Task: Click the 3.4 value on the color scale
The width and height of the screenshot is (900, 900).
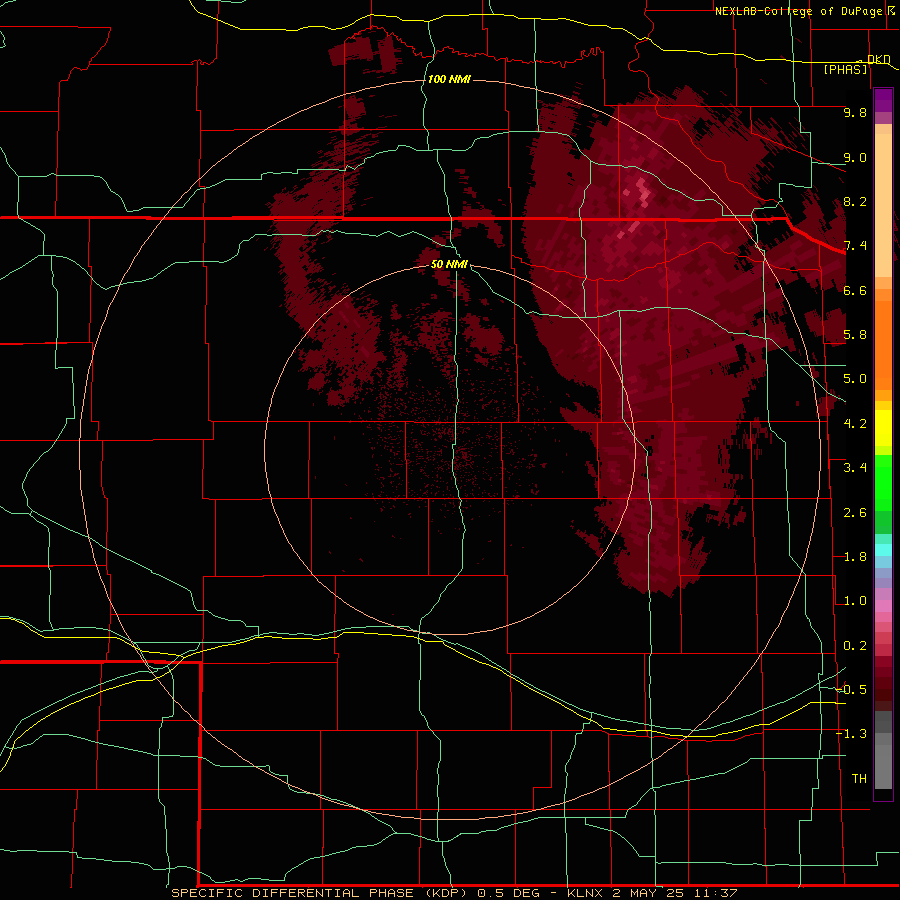Action: [855, 468]
